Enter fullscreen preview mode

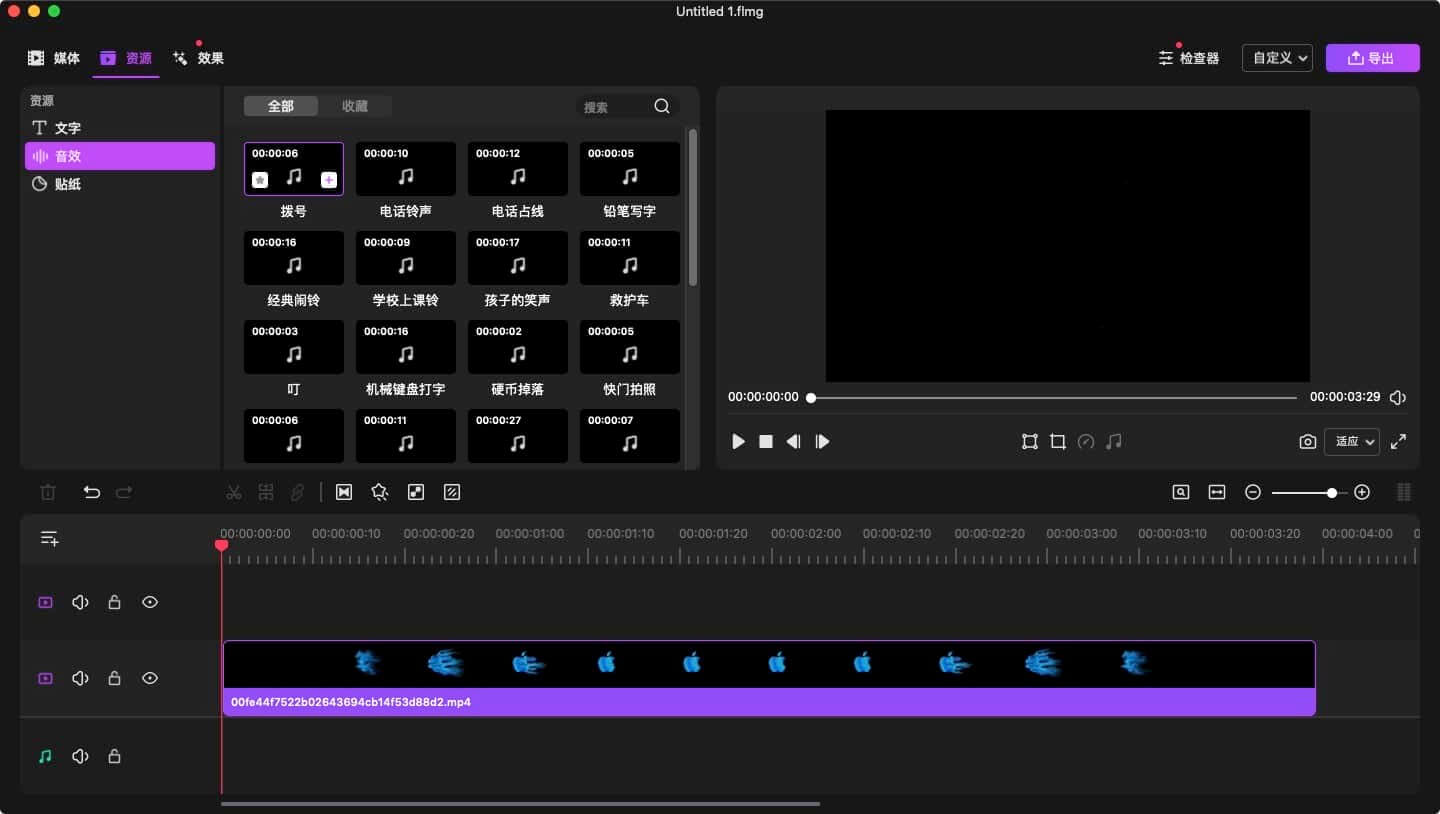1399,441
